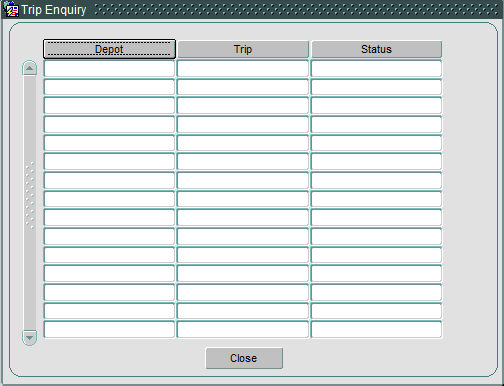Select the second row Depot field

click(109, 87)
